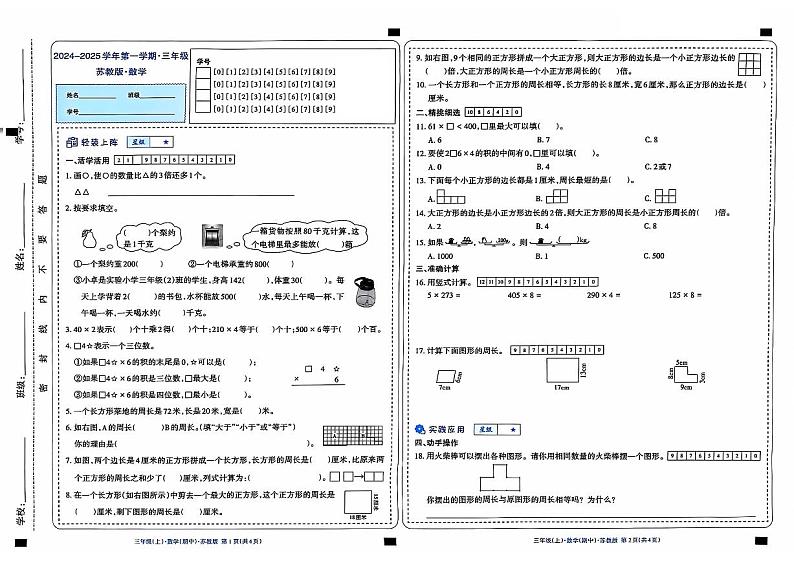Click the star in the 轻装上阵 星级 box
Screen dimensions: 794x561
pos(166,142)
